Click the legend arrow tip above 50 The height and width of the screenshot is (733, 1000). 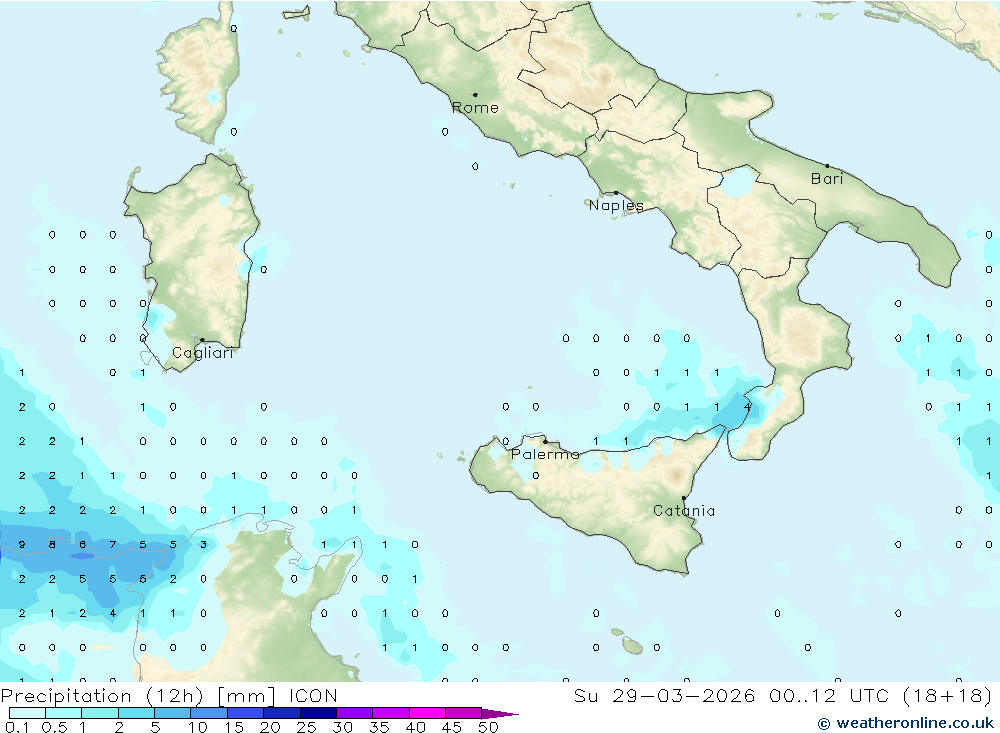[x=501, y=714]
